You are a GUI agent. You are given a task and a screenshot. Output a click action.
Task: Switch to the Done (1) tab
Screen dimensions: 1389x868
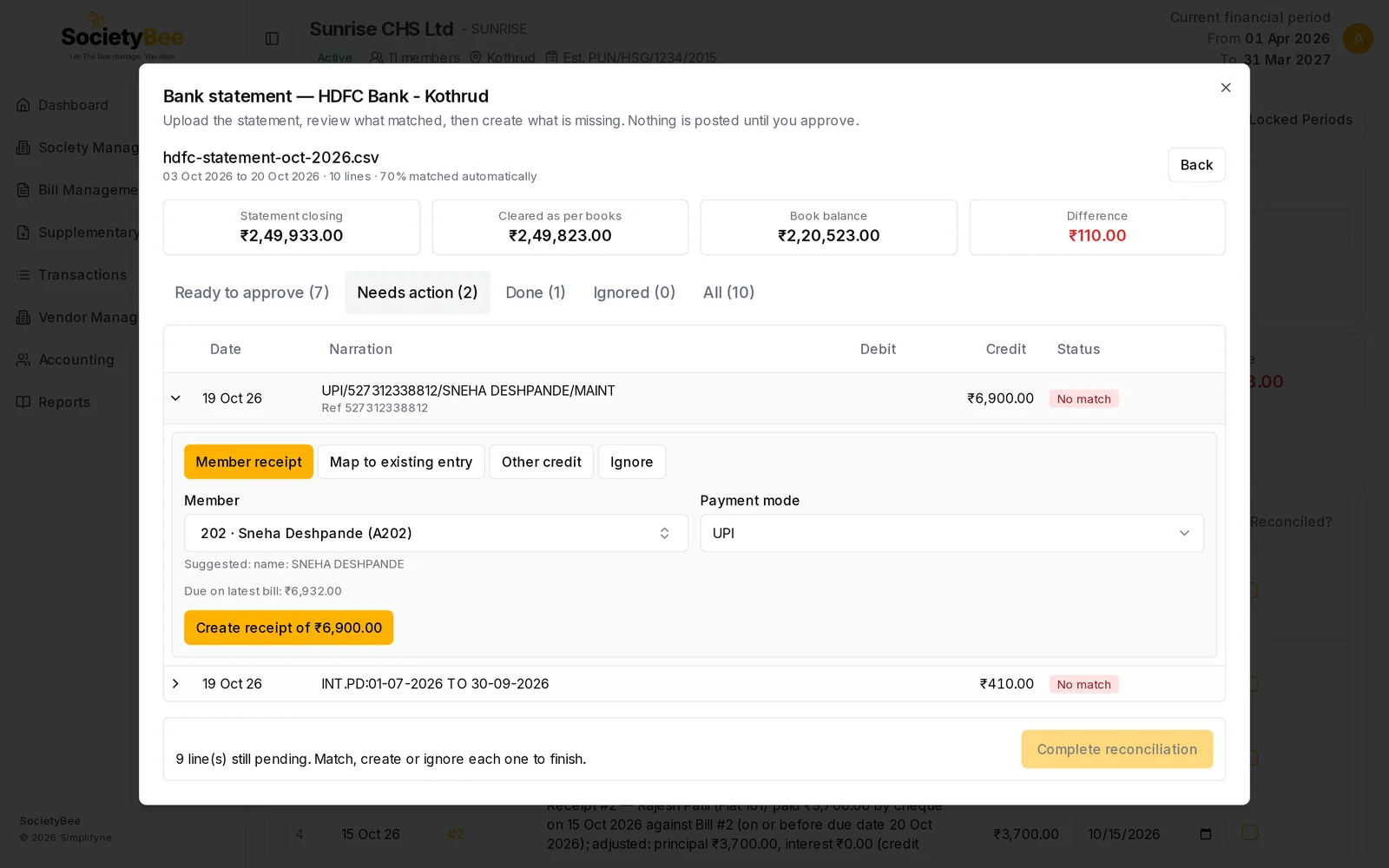click(536, 293)
